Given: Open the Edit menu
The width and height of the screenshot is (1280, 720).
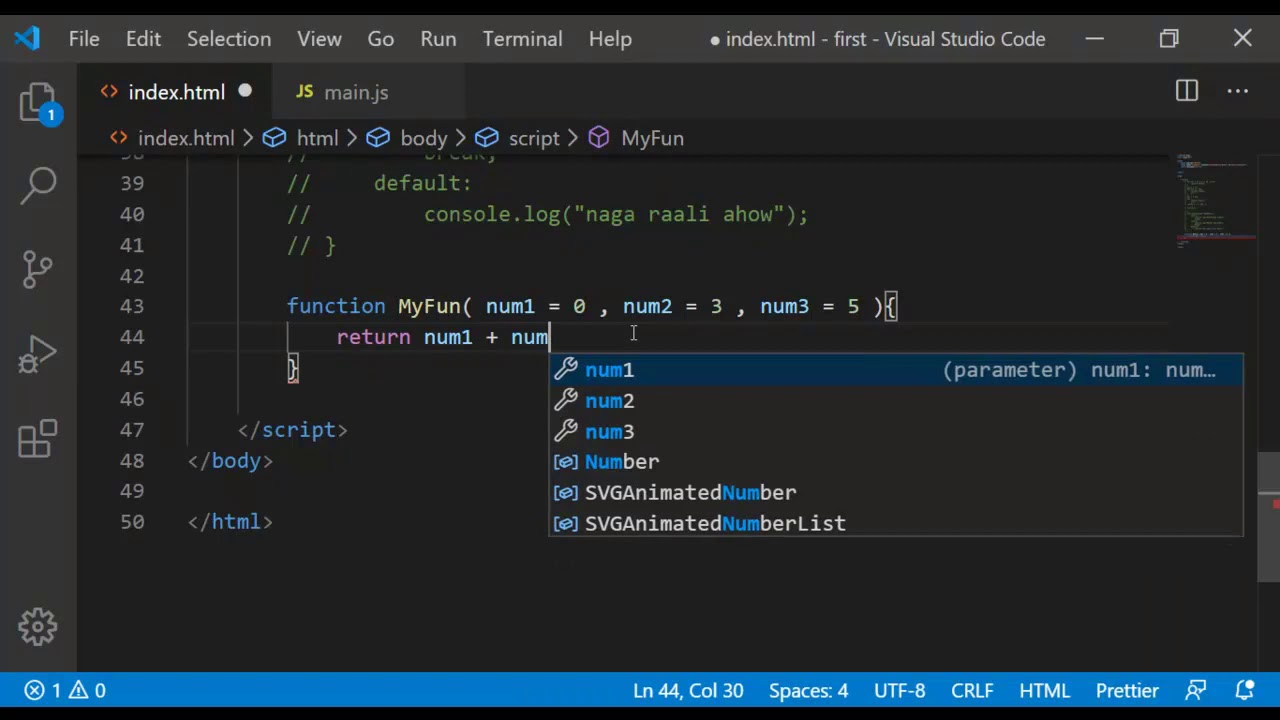Looking at the screenshot, I should click(x=143, y=39).
